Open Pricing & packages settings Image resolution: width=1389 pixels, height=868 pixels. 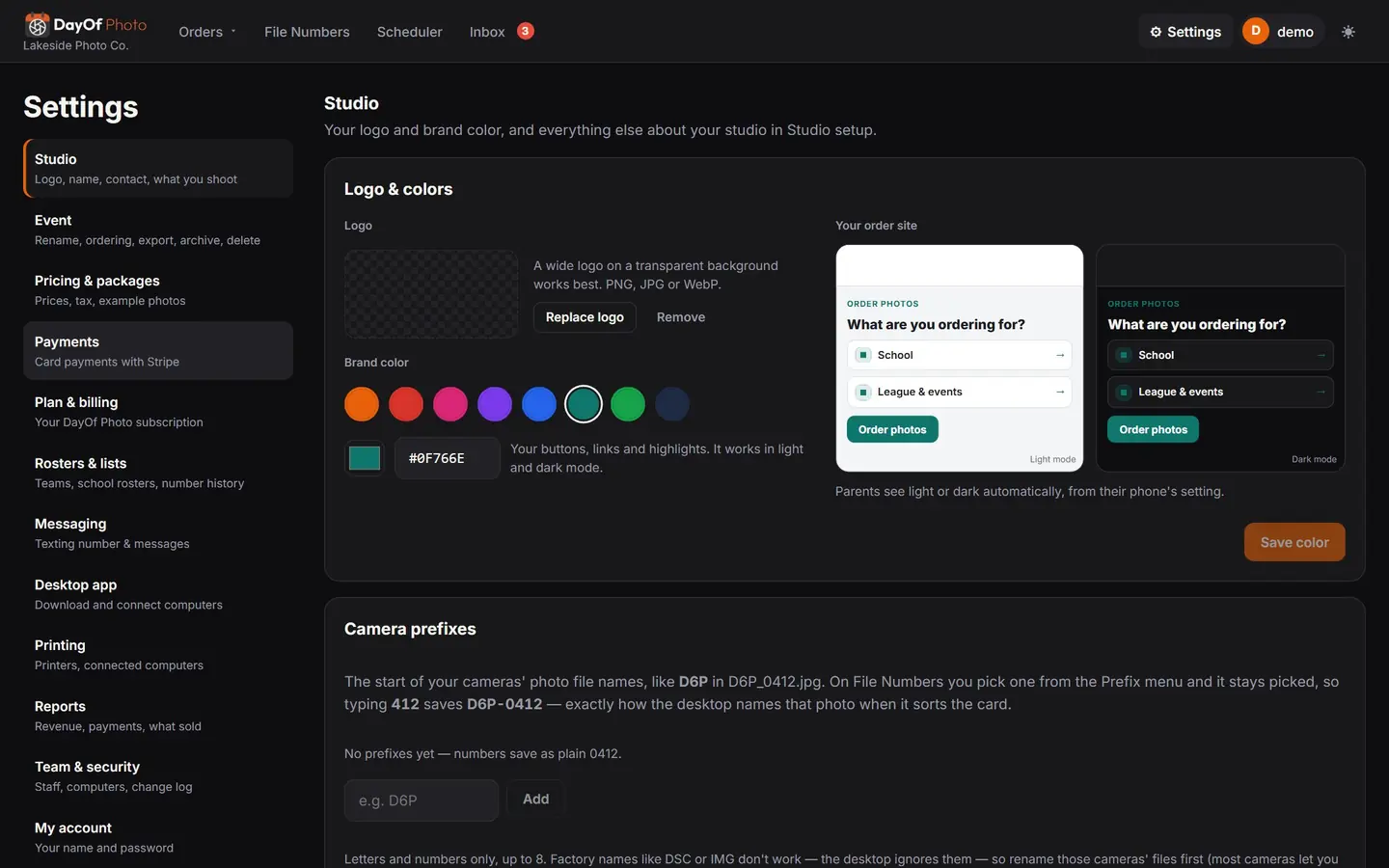point(158,290)
